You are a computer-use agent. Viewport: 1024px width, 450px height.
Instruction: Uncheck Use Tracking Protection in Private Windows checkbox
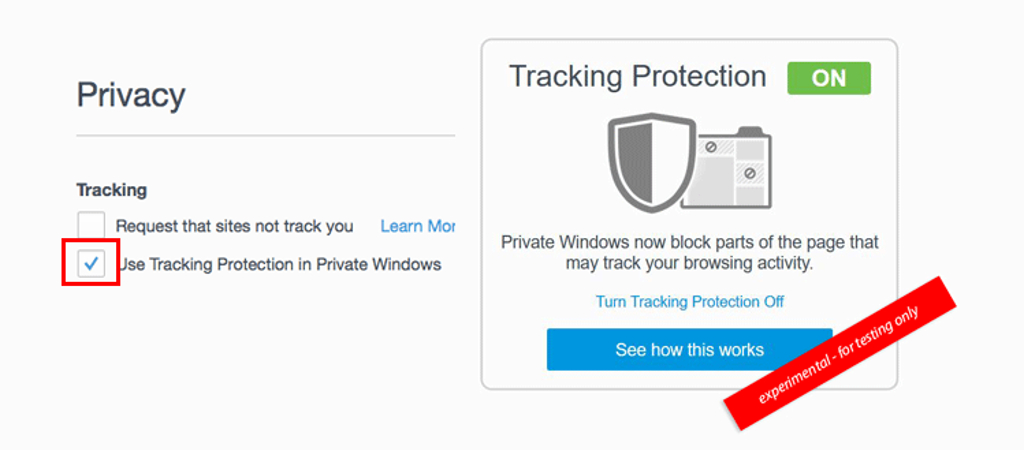(91, 264)
